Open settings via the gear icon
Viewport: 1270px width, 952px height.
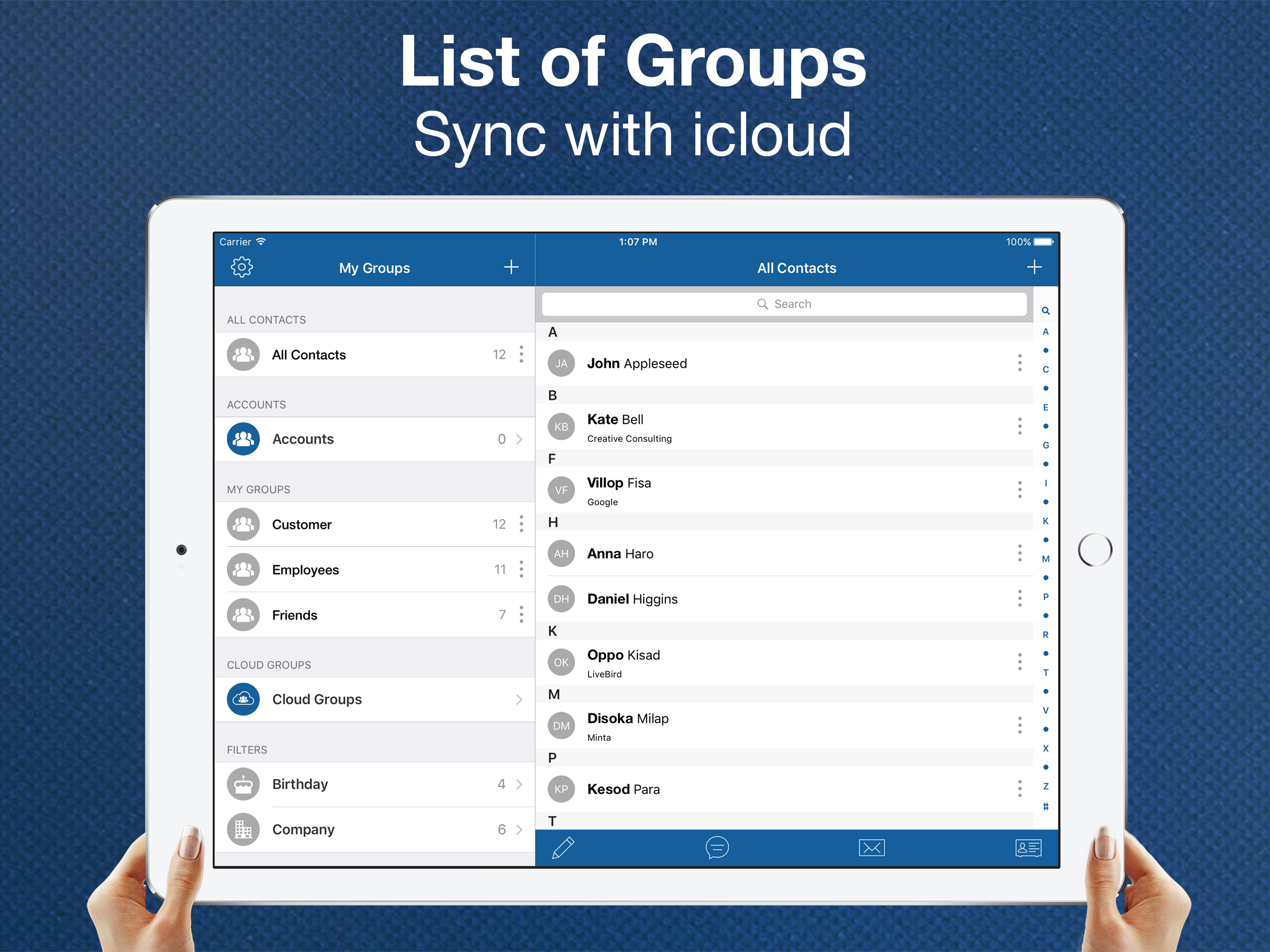click(242, 267)
